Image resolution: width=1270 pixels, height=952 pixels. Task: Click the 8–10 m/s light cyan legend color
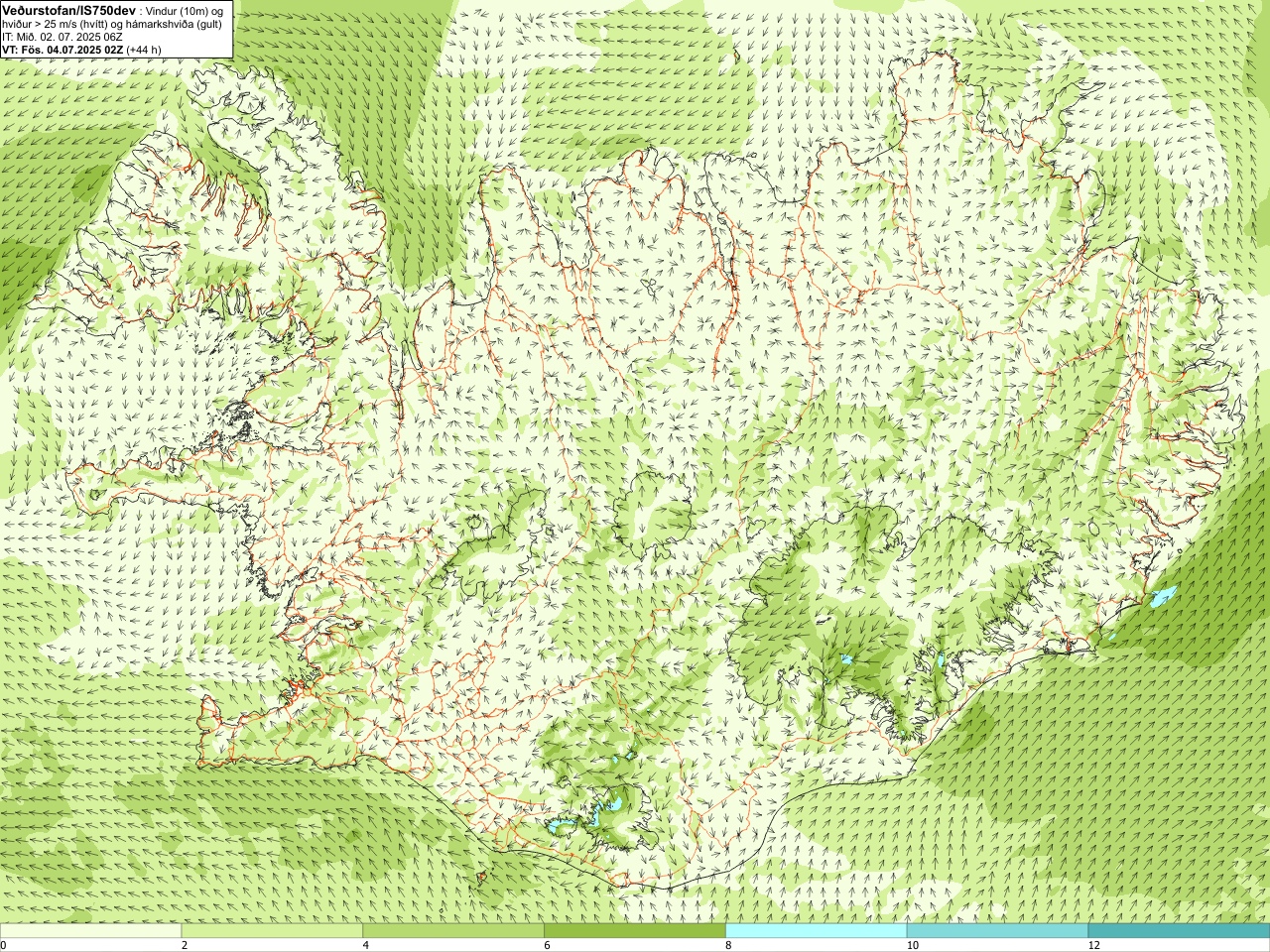click(816, 931)
